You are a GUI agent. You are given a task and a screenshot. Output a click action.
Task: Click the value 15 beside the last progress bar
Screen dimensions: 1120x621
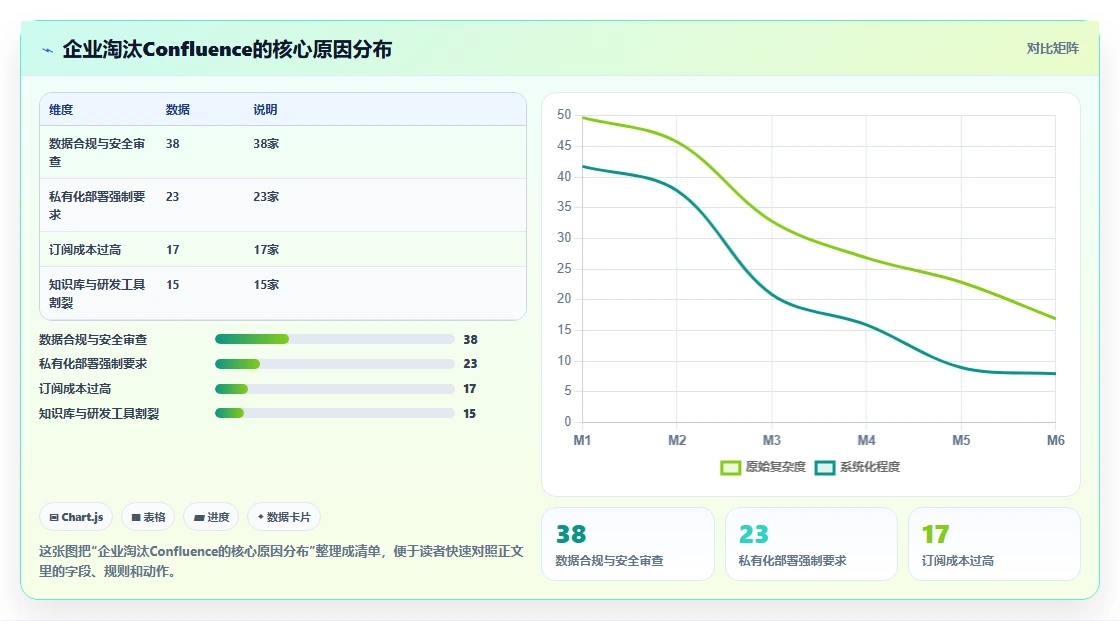click(469, 413)
